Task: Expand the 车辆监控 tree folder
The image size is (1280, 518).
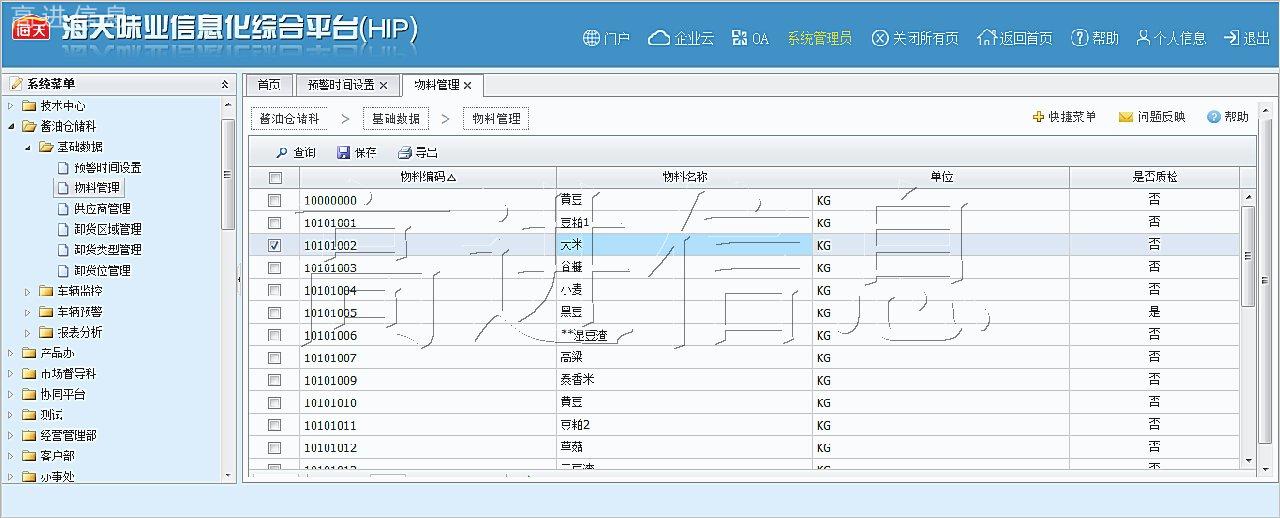Action: click(28, 291)
